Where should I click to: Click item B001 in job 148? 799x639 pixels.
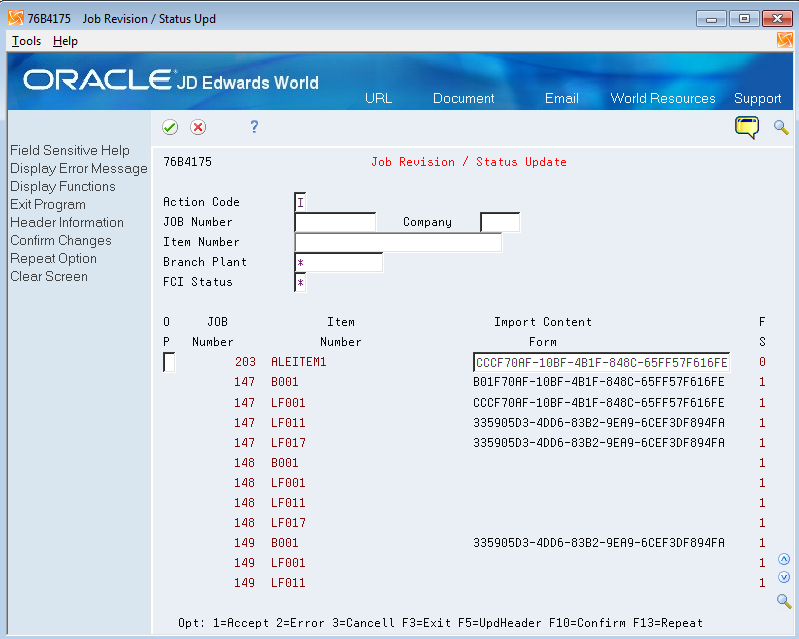(284, 463)
